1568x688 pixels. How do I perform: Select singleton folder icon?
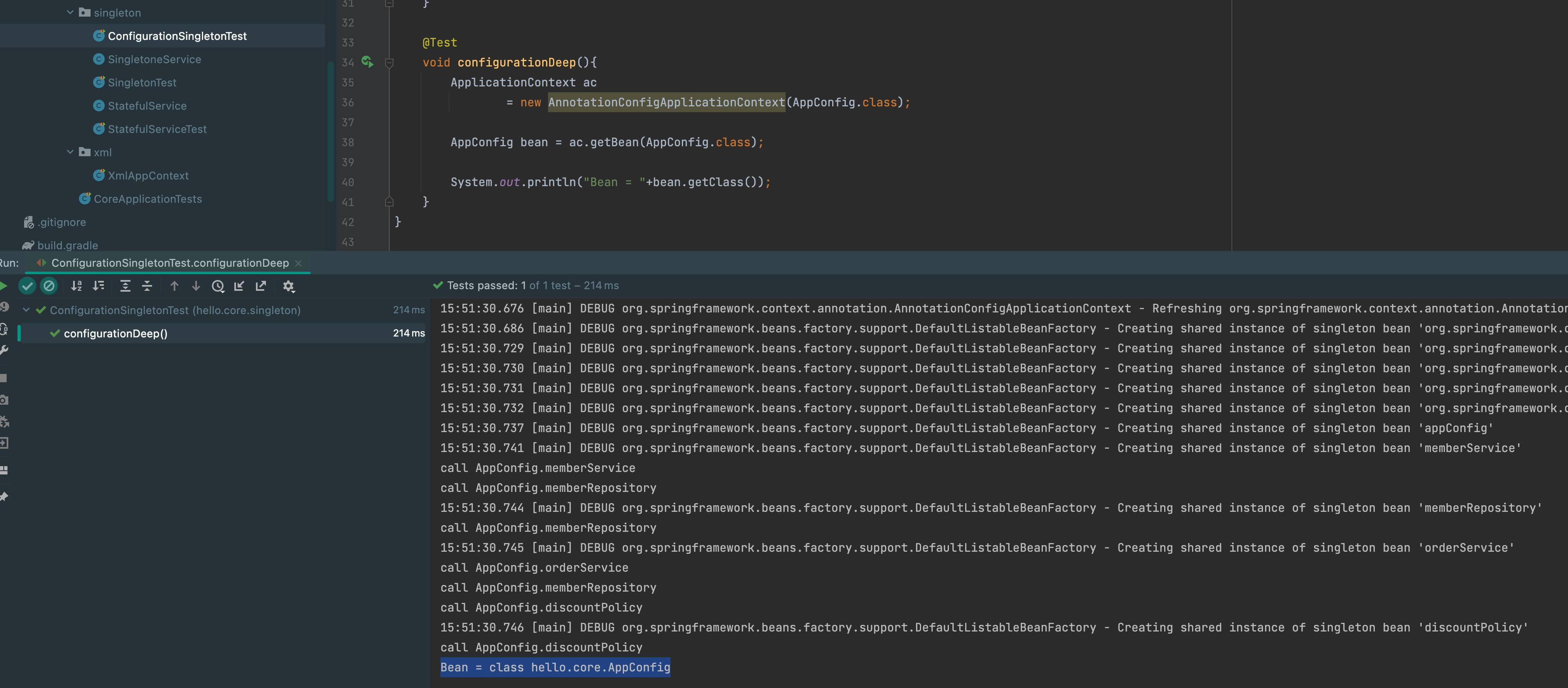click(85, 12)
